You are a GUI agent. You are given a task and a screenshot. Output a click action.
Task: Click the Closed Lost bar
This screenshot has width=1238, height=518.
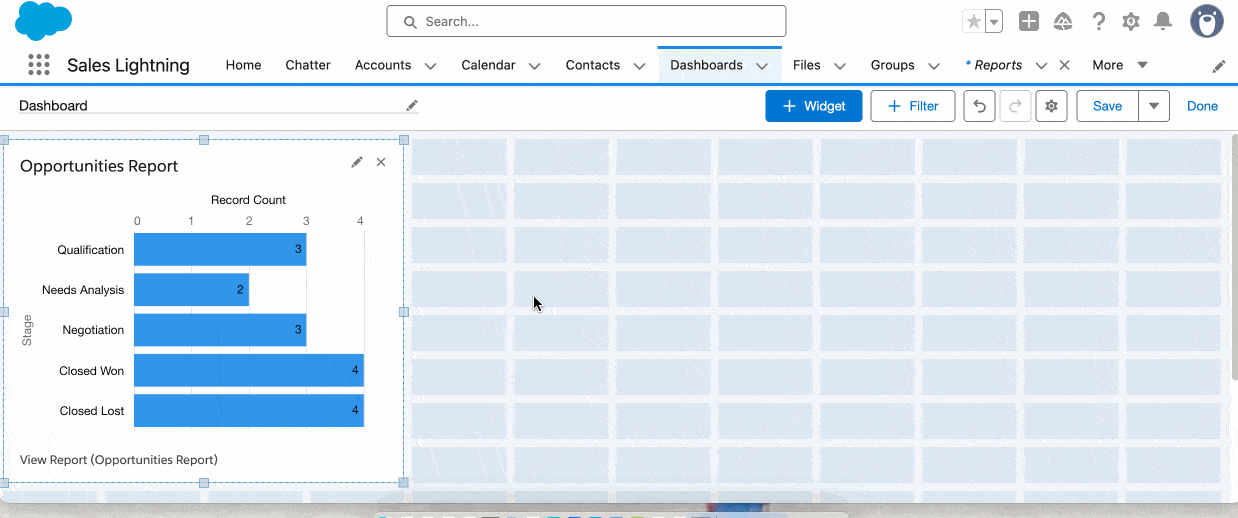pos(249,411)
